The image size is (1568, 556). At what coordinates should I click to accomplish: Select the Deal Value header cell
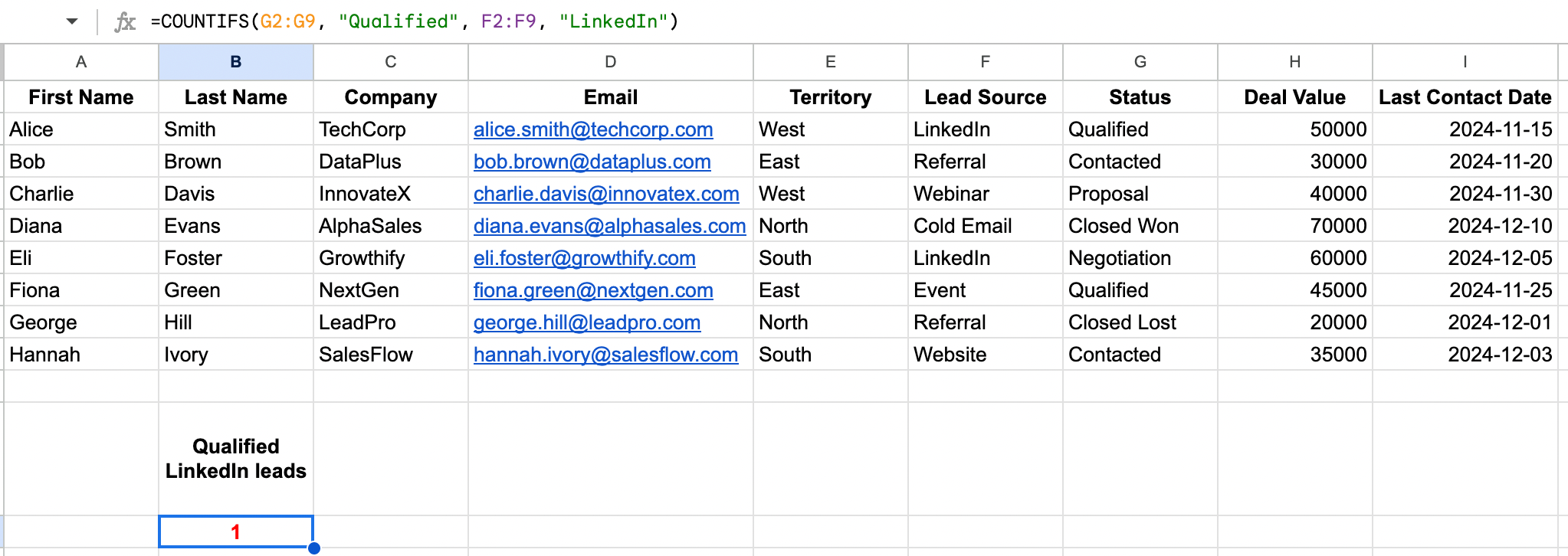(1294, 97)
